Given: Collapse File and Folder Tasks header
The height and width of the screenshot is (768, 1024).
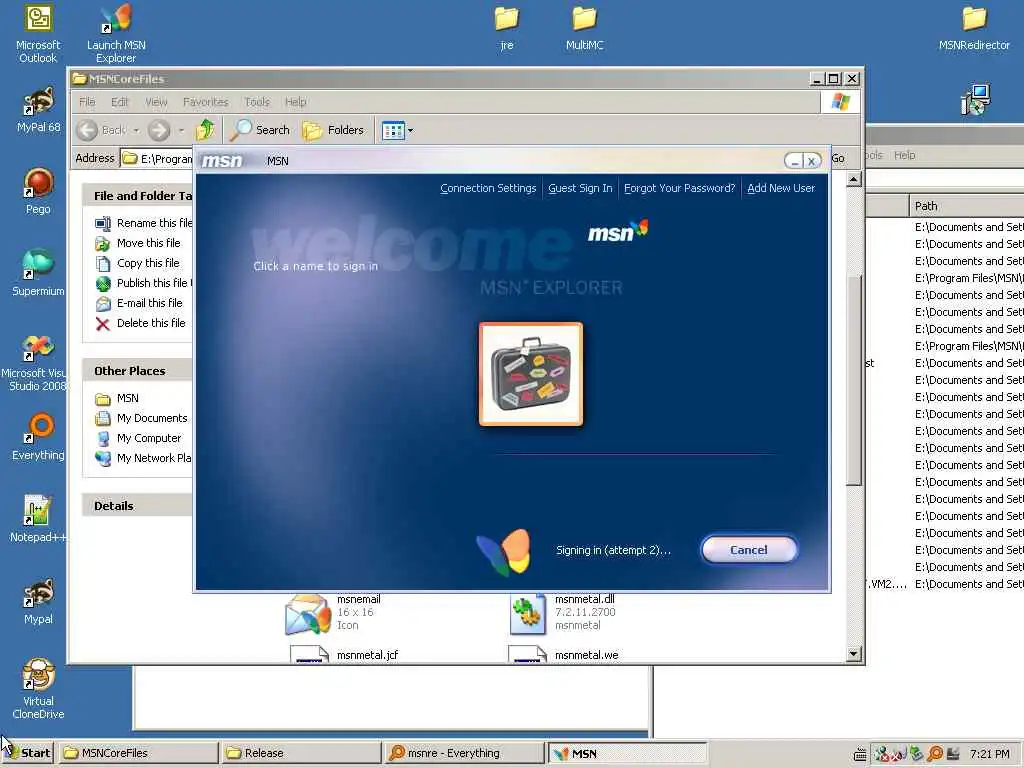Looking at the screenshot, I should tap(137, 196).
